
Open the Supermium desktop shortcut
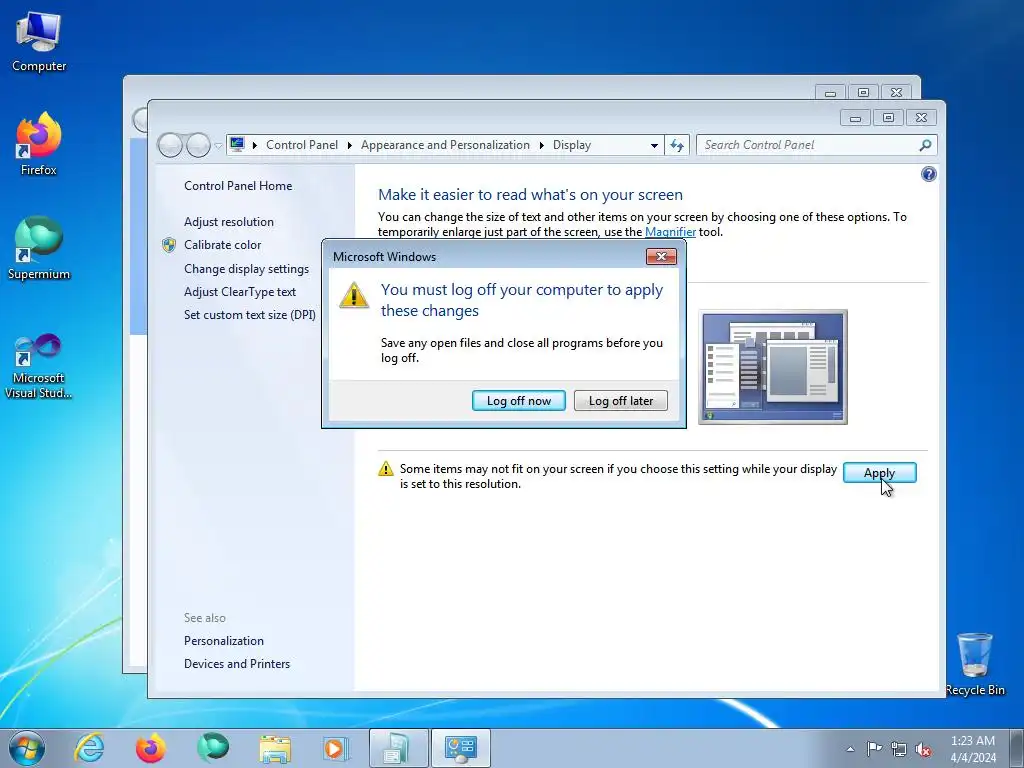click(39, 249)
